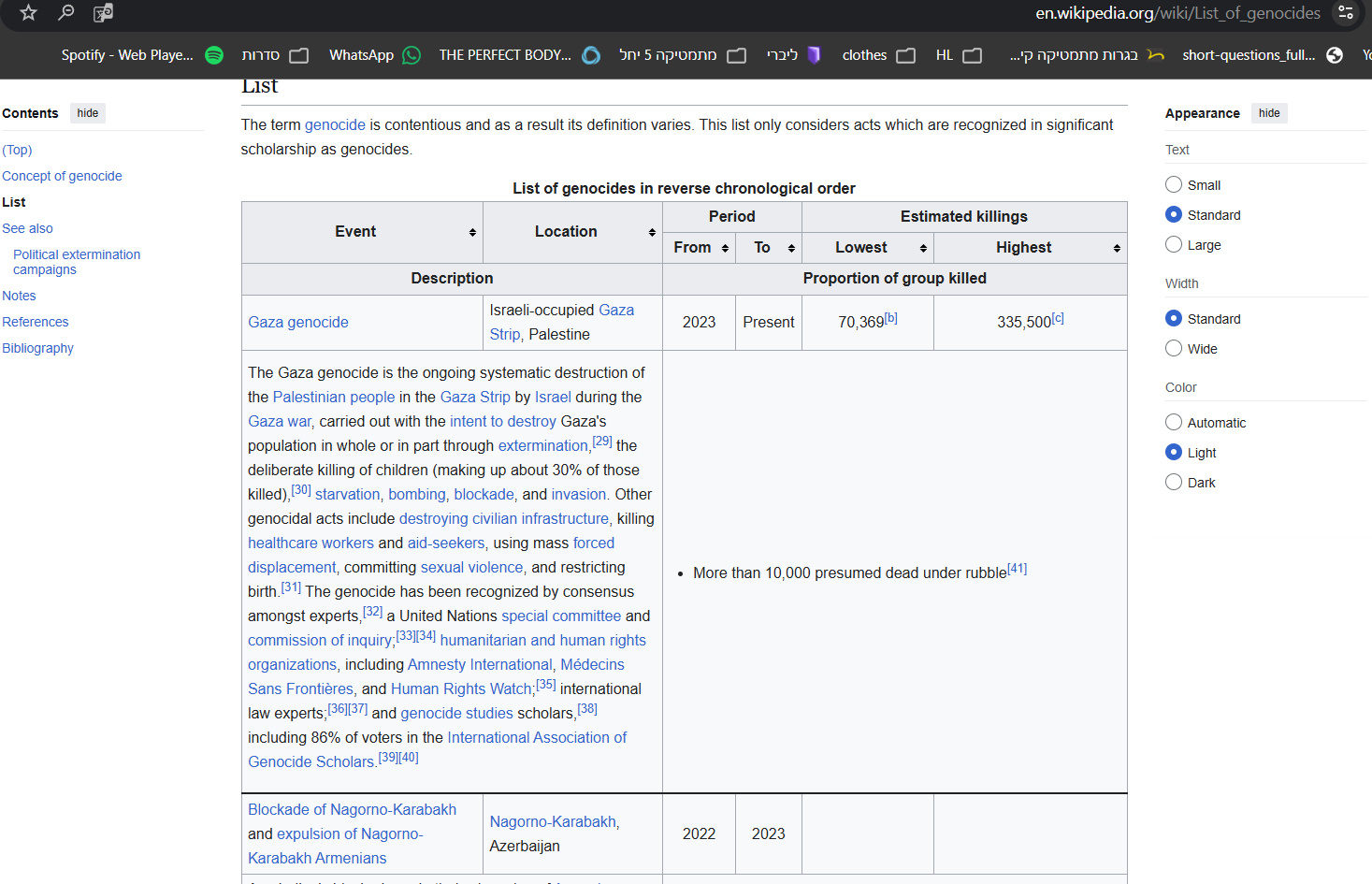The width and height of the screenshot is (1372, 884).
Task: Open the Amnesty International link
Action: click(x=480, y=664)
